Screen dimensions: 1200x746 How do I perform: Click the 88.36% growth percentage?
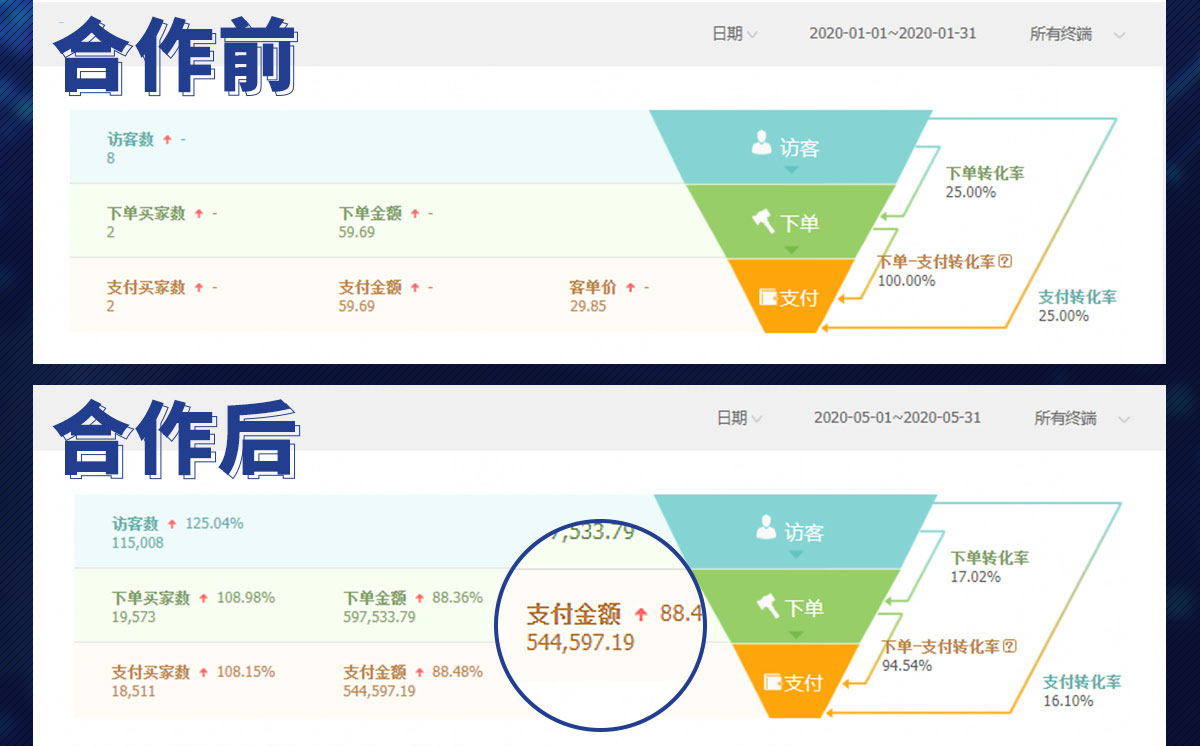[x=457, y=597]
